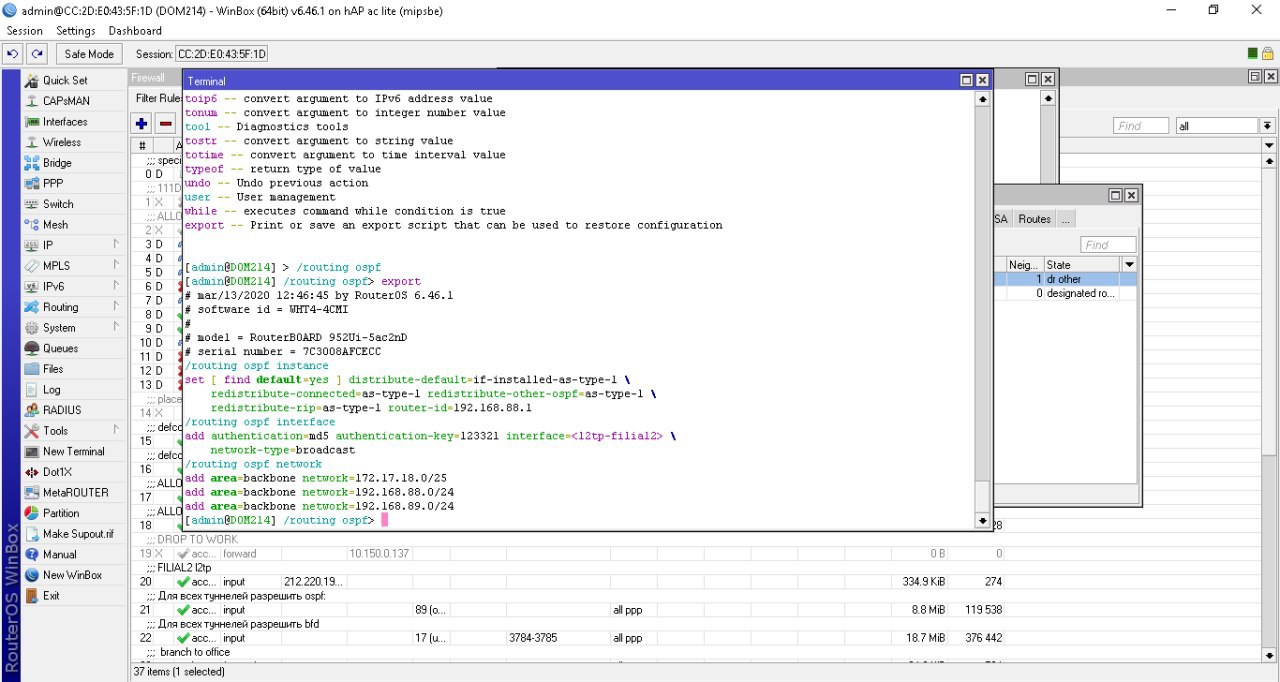Click Make Supout.rif
The height and width of the screenshot is (682, 1280).
click(x=78, y=534)
